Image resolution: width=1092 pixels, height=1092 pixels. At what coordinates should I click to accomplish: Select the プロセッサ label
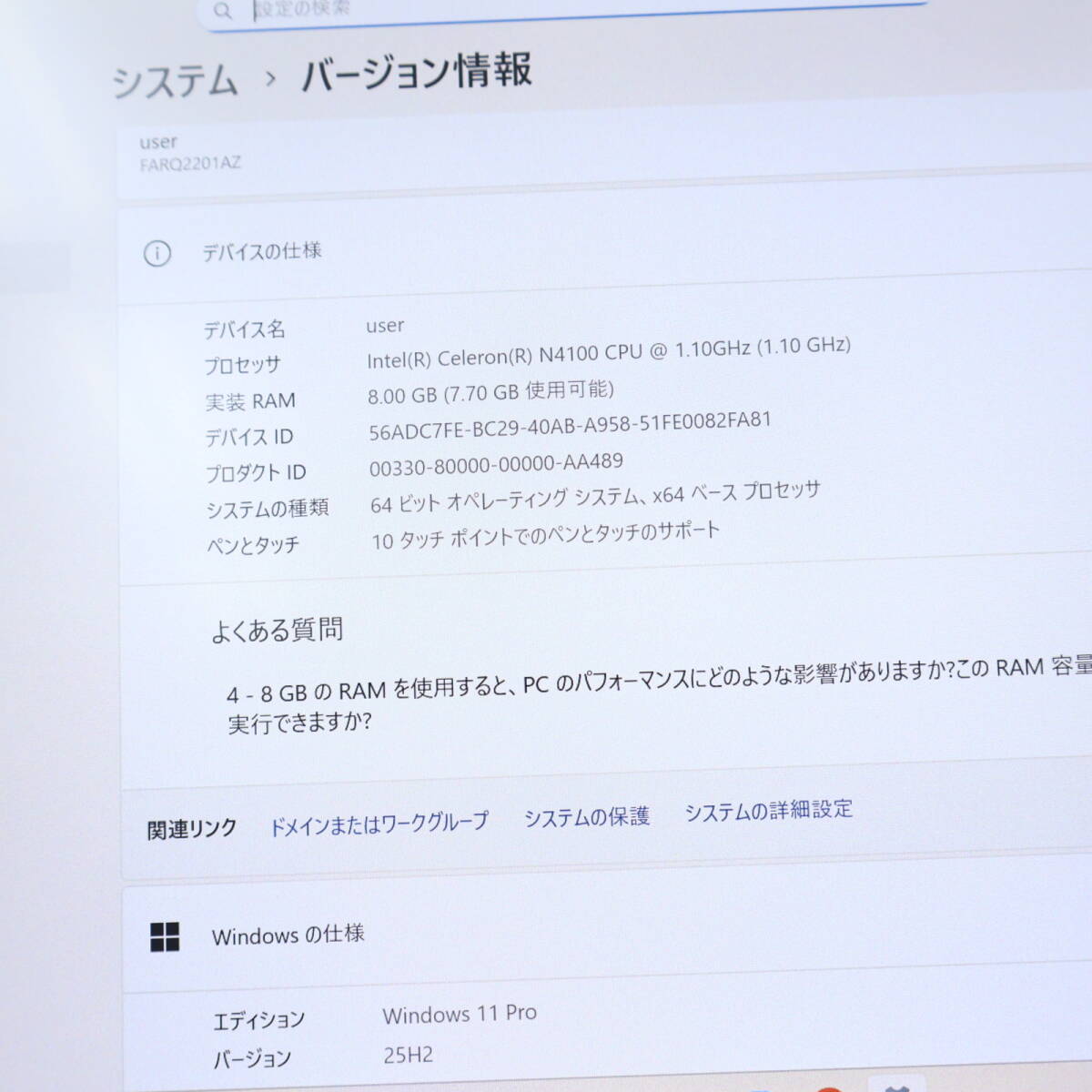(242, 366)
